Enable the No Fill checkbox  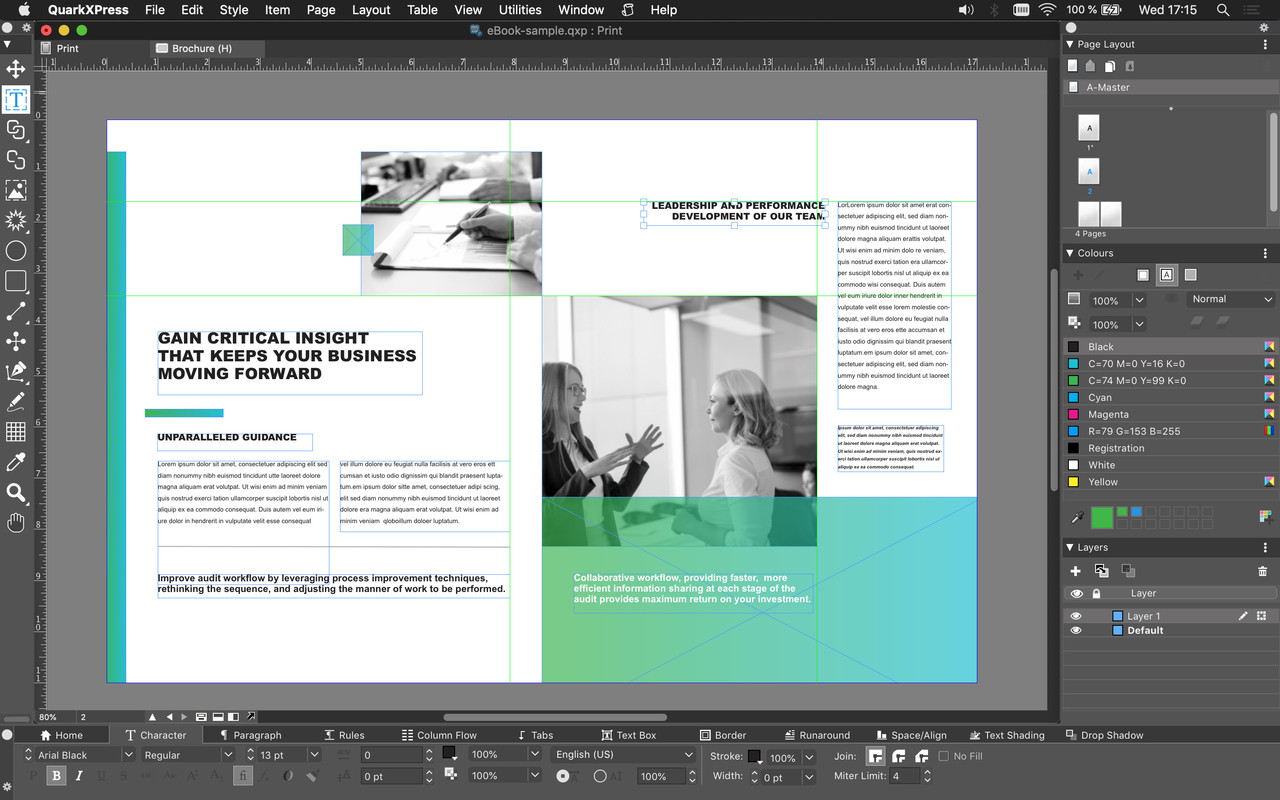click(x=943, y=756)
